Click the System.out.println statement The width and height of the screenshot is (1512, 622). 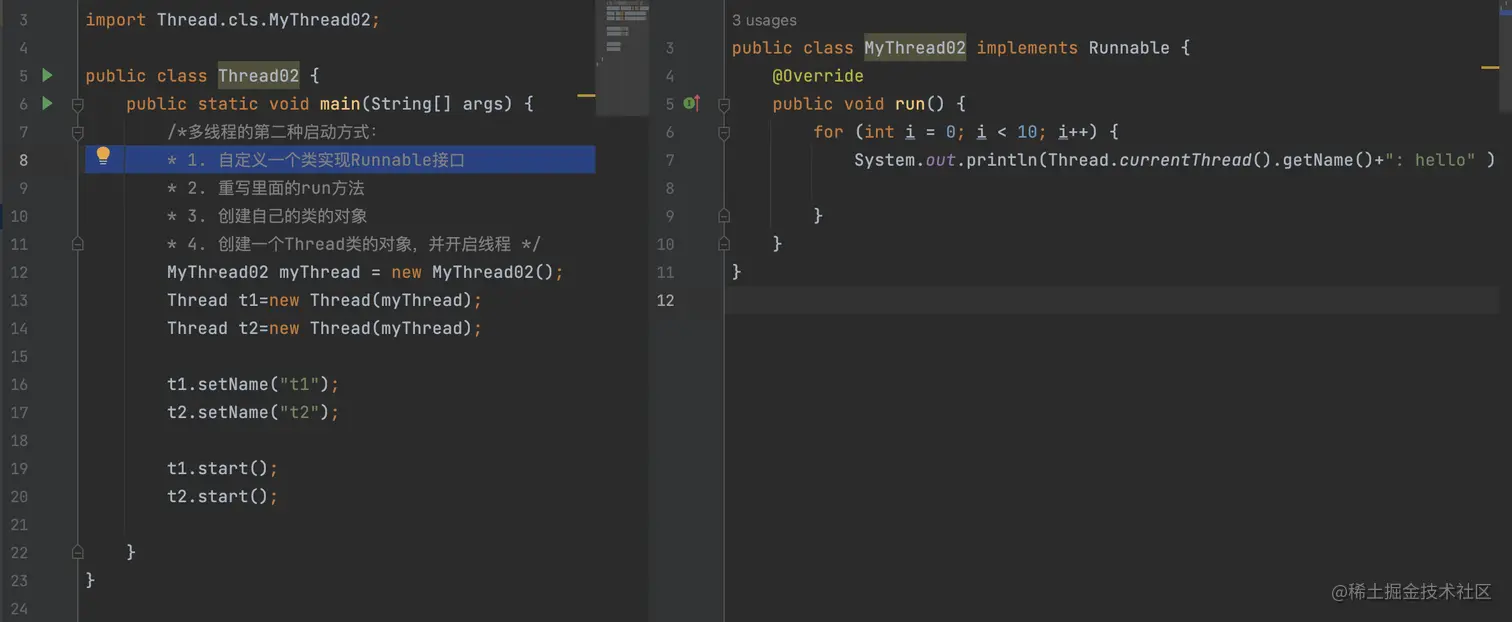pyautogui.click(x=1174, y=160)
